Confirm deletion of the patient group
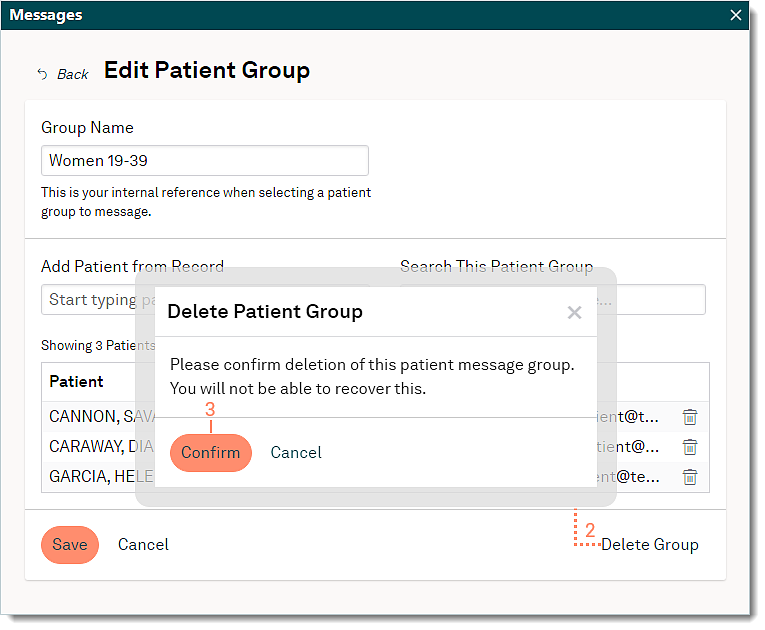Screen dimensions: 765x630 pyautogui.click(x=211, y=452)
